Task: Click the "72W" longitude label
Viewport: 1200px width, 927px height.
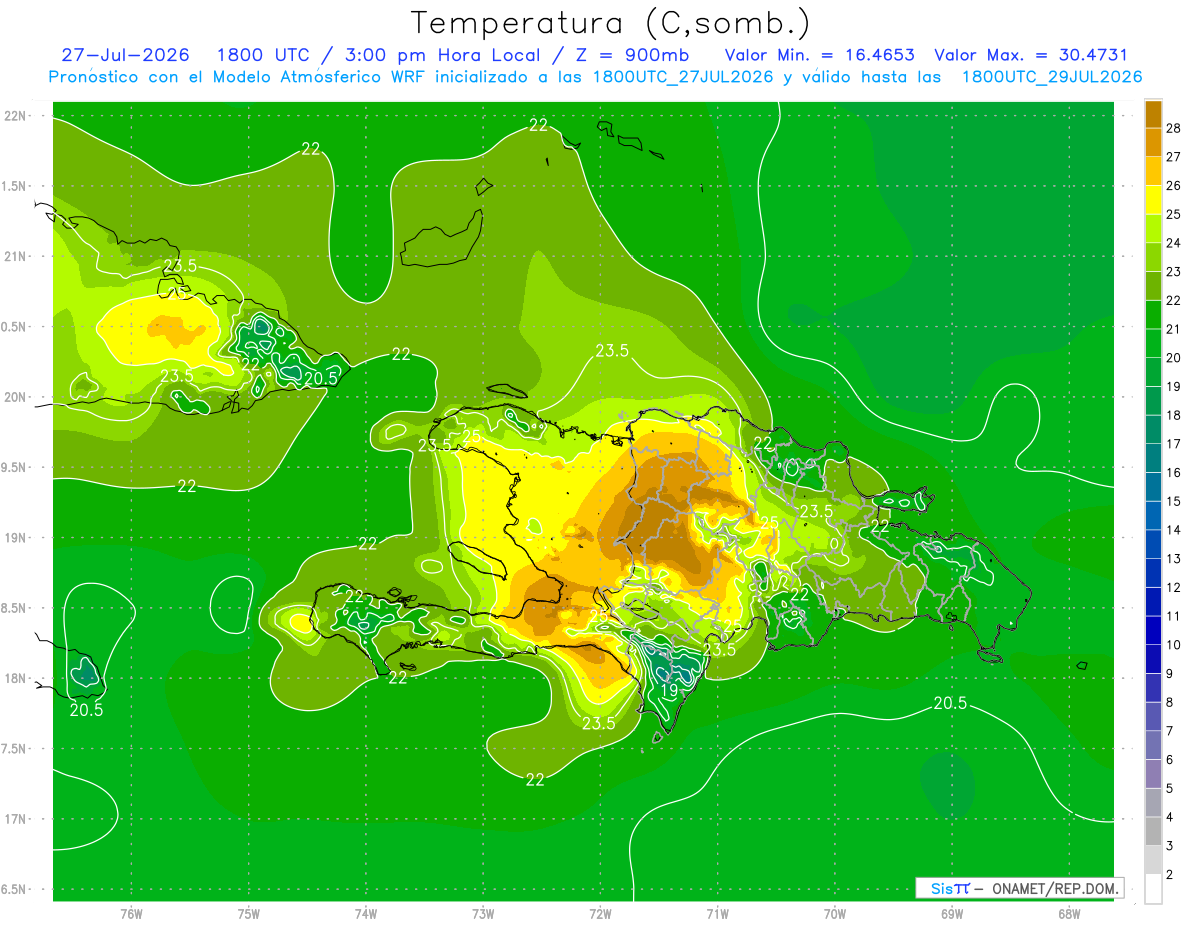Action: click(x=600, y=913)
